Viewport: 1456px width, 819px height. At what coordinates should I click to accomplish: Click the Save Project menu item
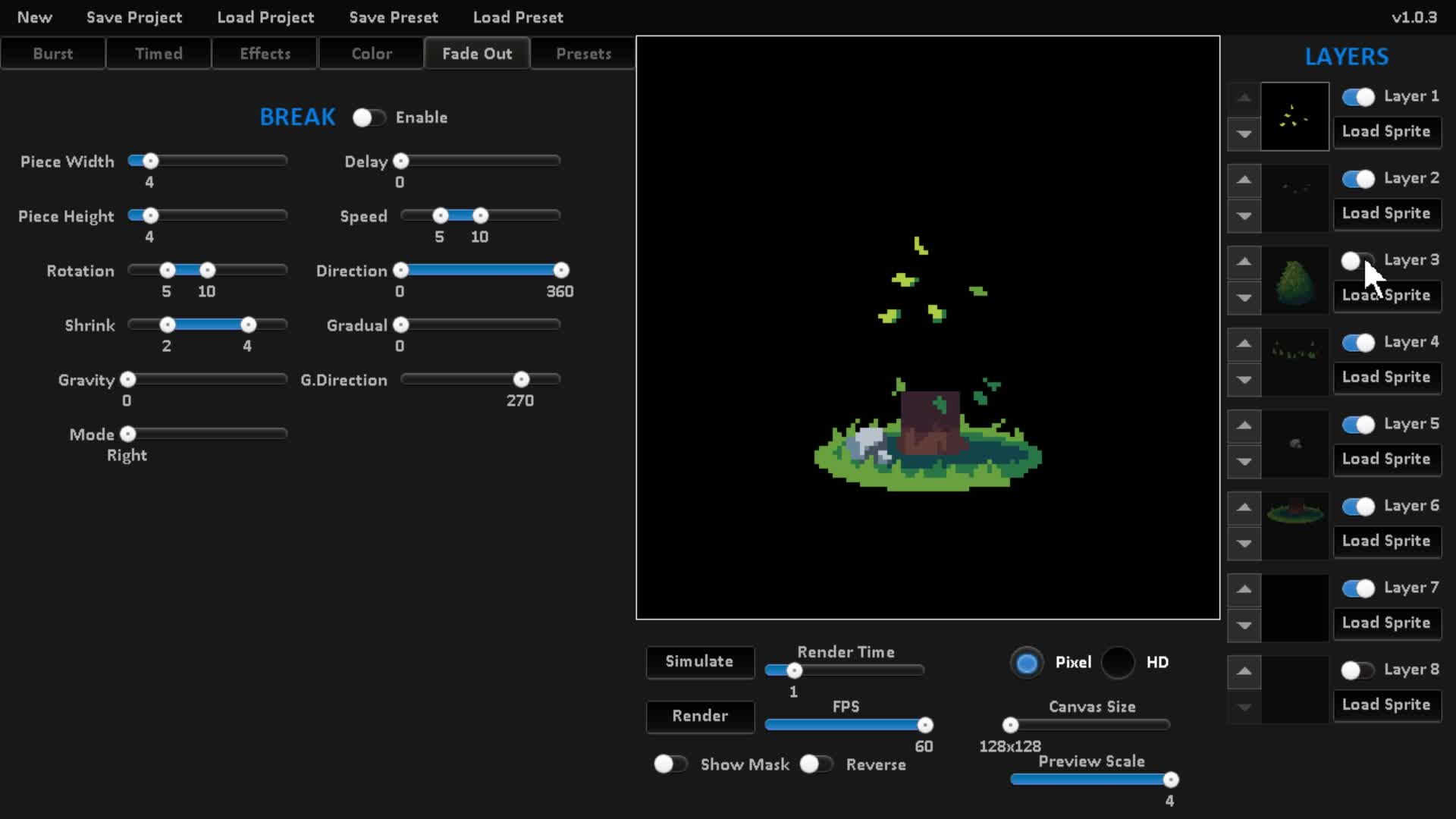134,17
